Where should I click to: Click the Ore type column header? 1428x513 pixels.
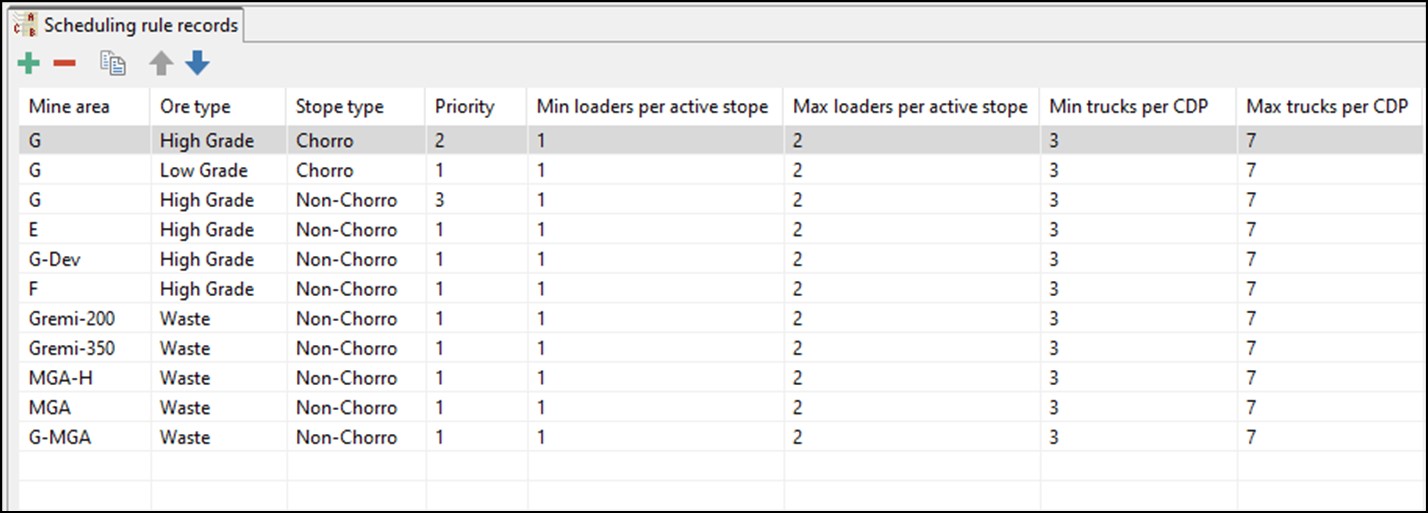(x=195, y=106)
